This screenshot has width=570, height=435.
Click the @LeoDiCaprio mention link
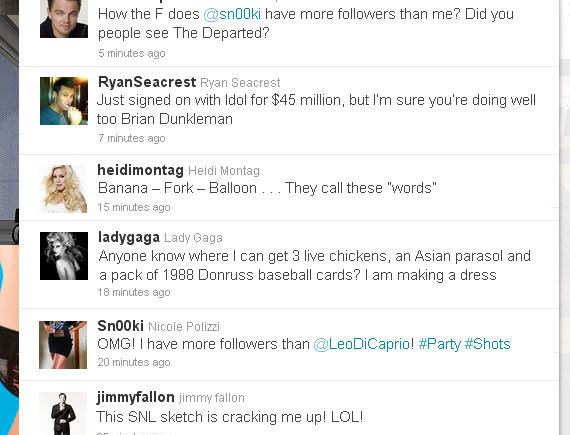362,344
